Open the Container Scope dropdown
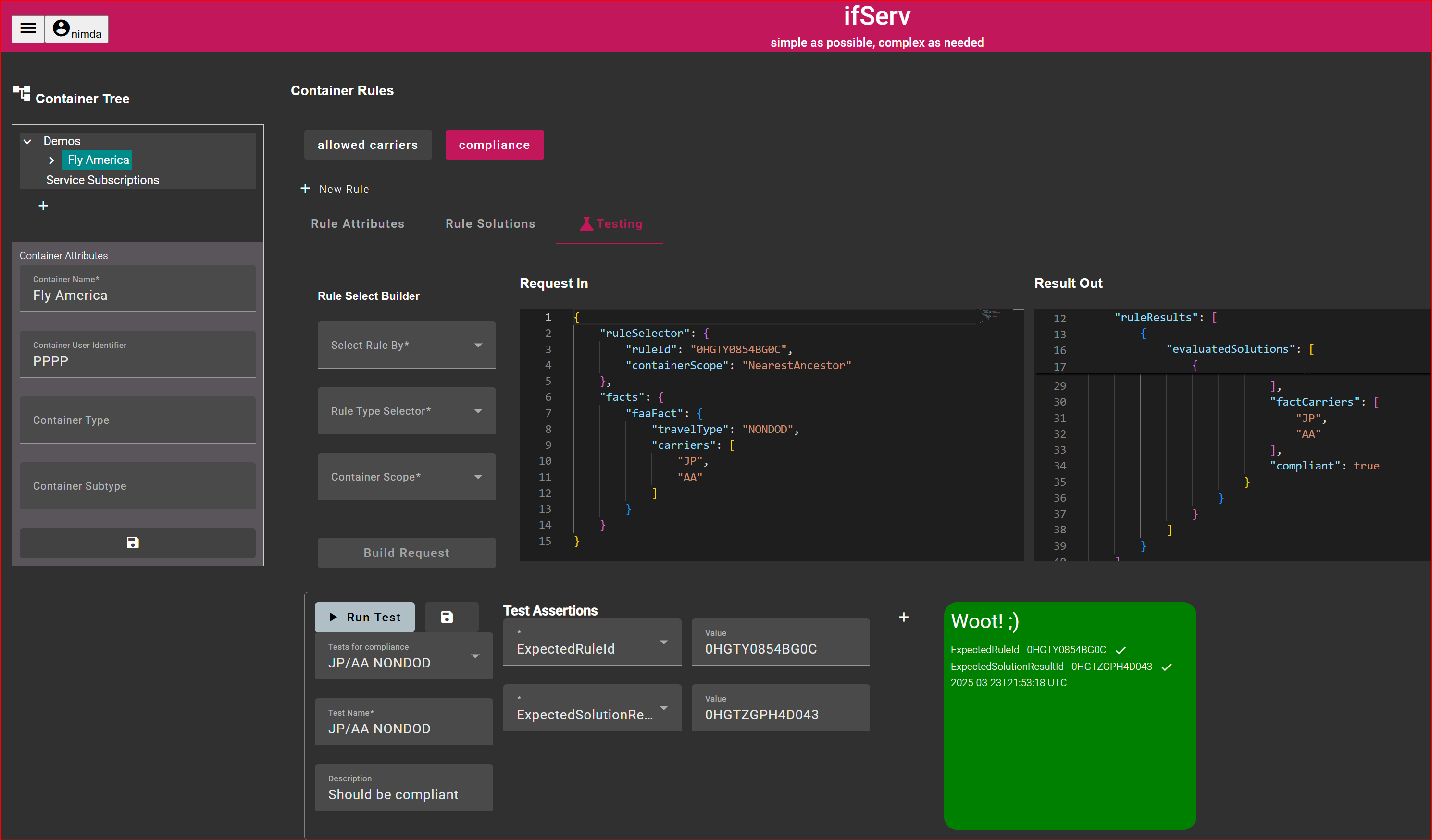The image size is (1432, 840). click(407, 477)
